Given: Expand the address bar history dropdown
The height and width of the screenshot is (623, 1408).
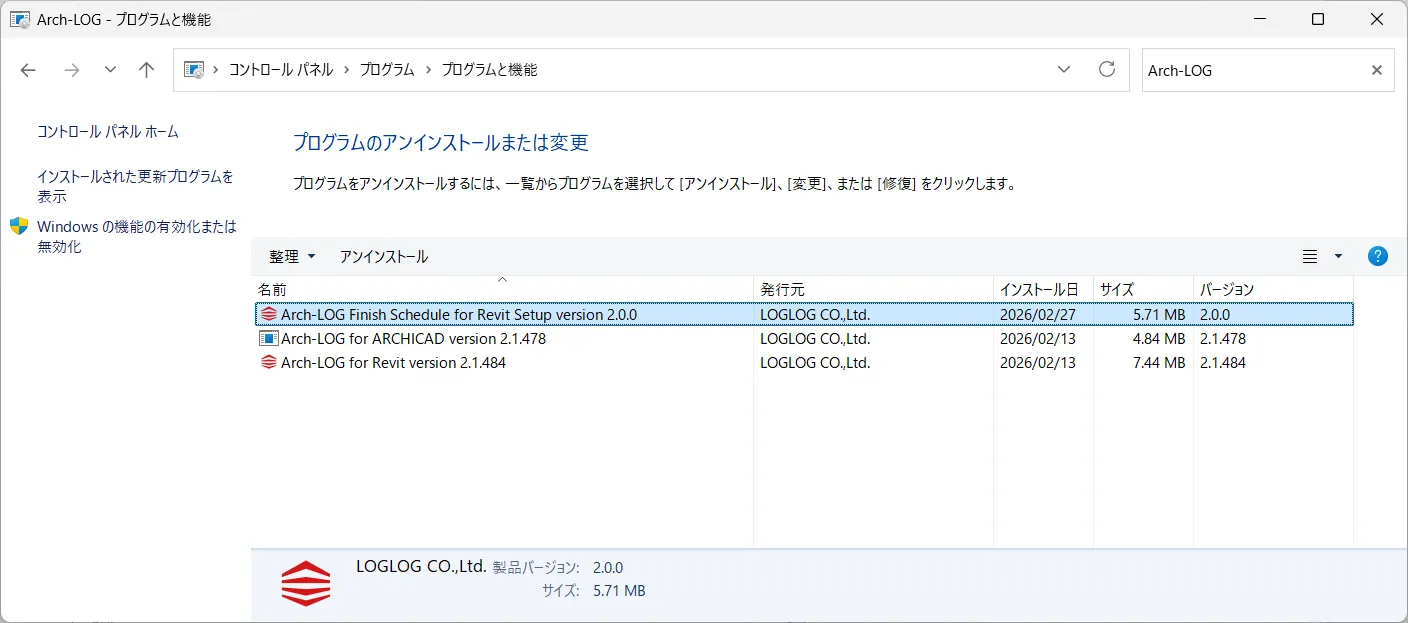Looking at the screenshot, I should [x=1063, y=70].
